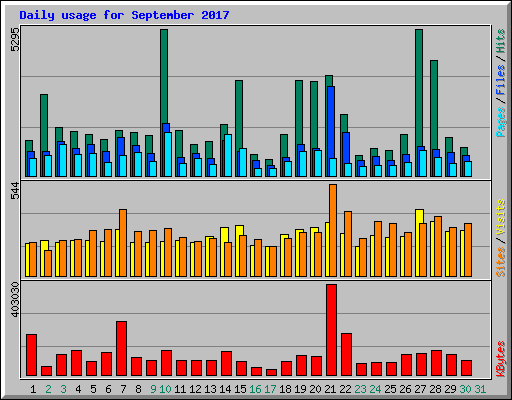Click day label 23 on the x-axis

click(x=360, y=389)
